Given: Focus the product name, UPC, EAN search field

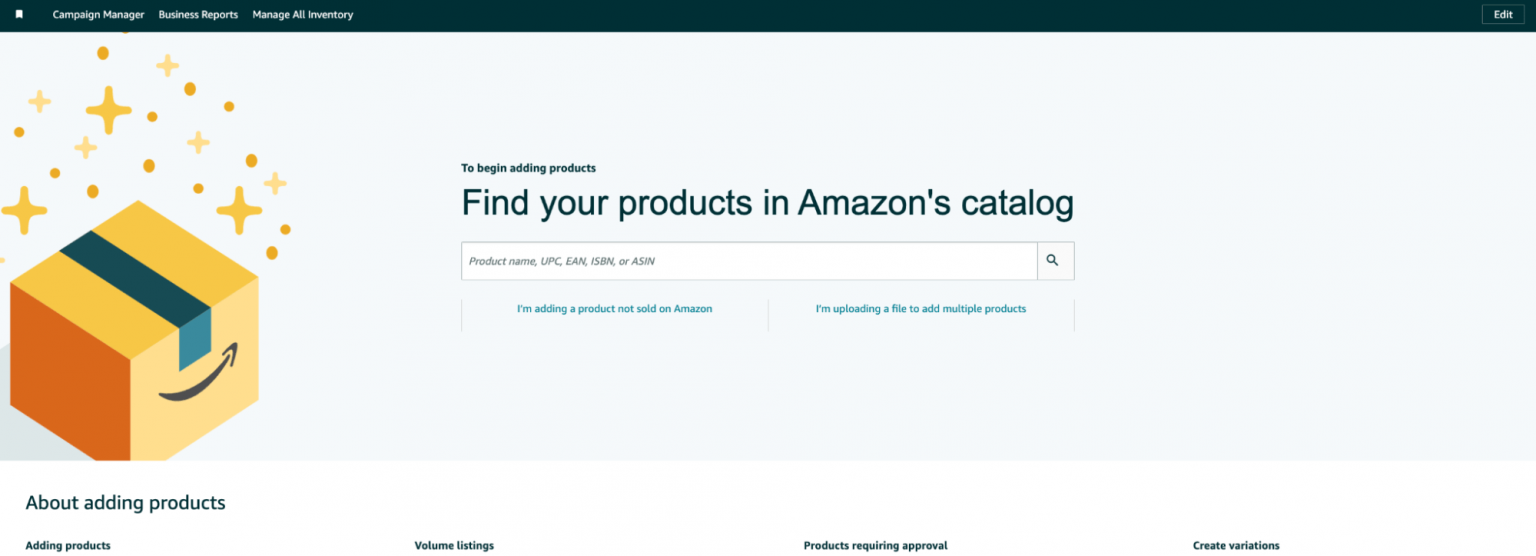Looking at the screenshot, I should coord(749,261).
